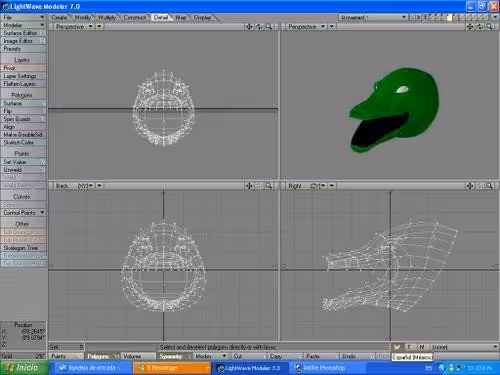
Task: Switch to the Detail tab
Action: click(161, 17)
